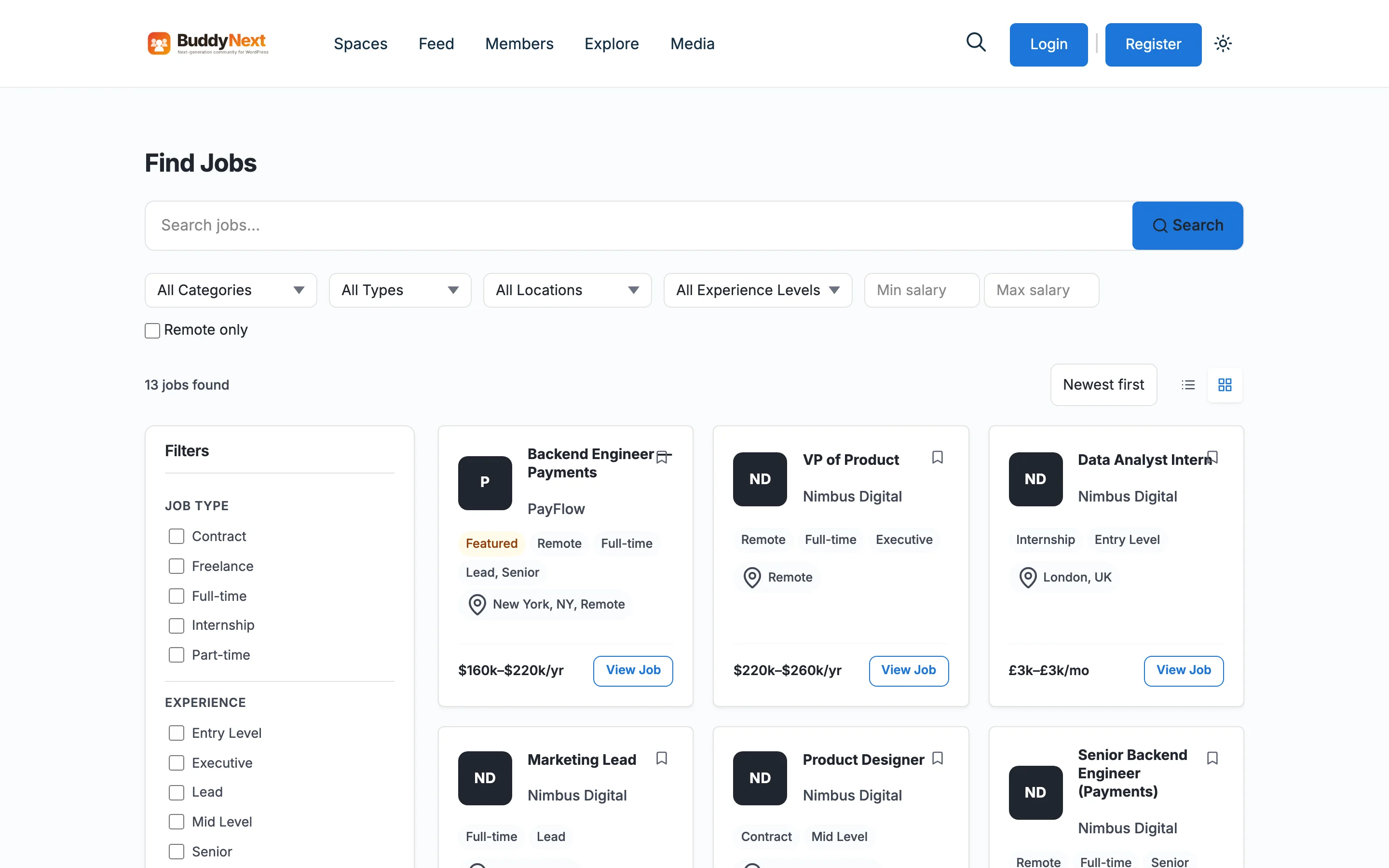
Task: Enable the Remote only checkbox
Action: point(152,331)
